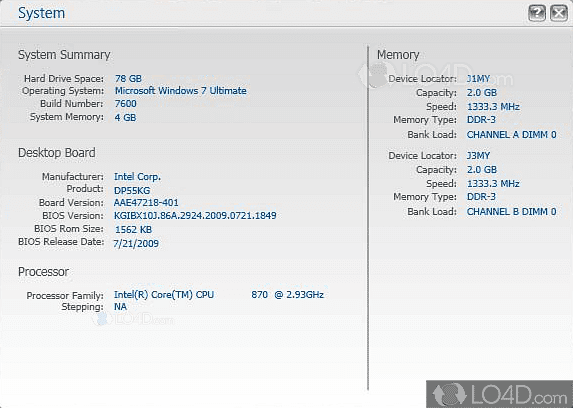
Task: Select device locator J1MY
Action: click(x=478, y=79)
